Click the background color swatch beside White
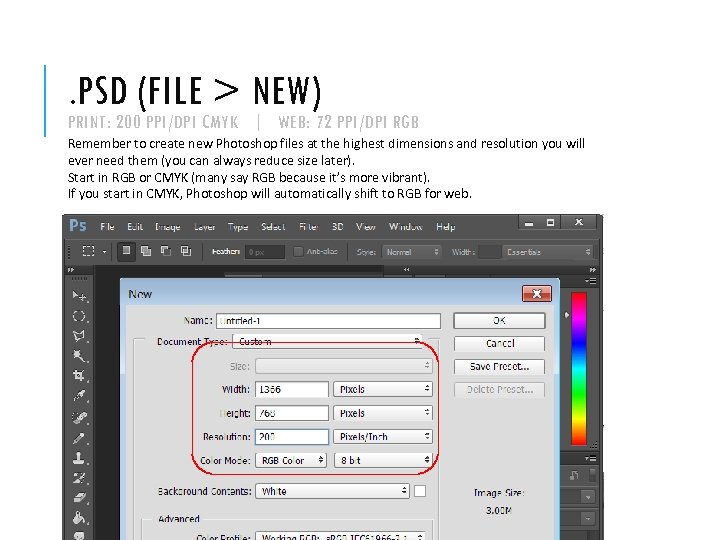 pyautogui.click(x=420, y=491)
